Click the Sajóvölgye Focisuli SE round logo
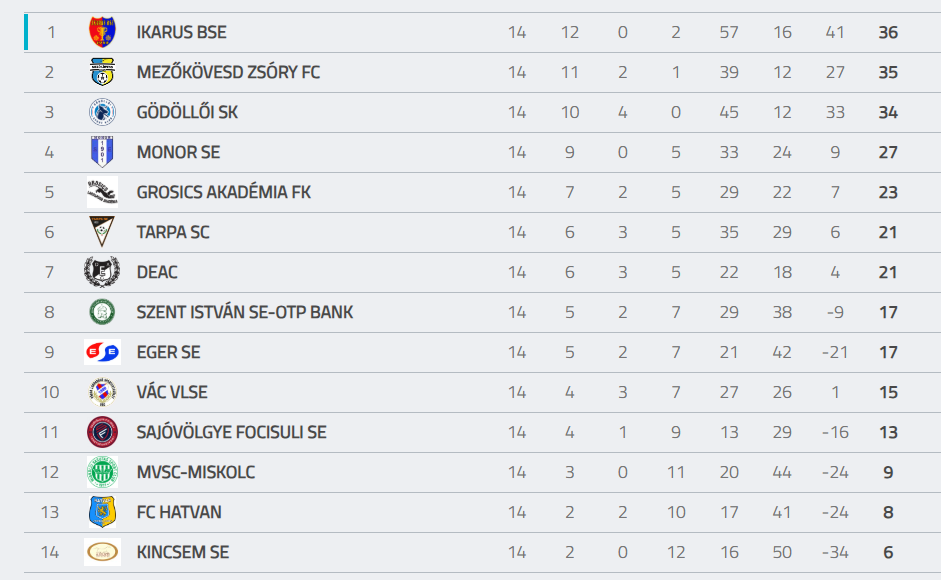Viewport: 941px width, 580px height. pos(102,432)
